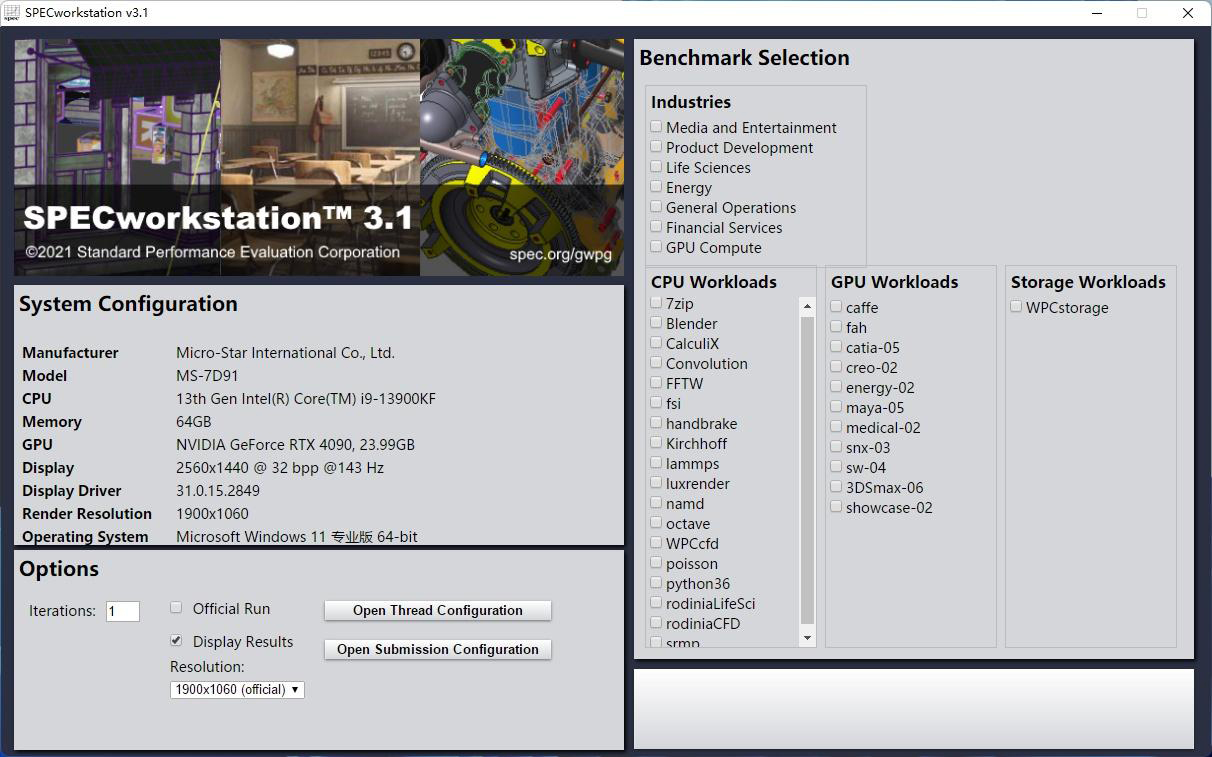Viewport: 1212px width, 757px height.
Task: Open Thread Configuration button
Action: [438, 610]
